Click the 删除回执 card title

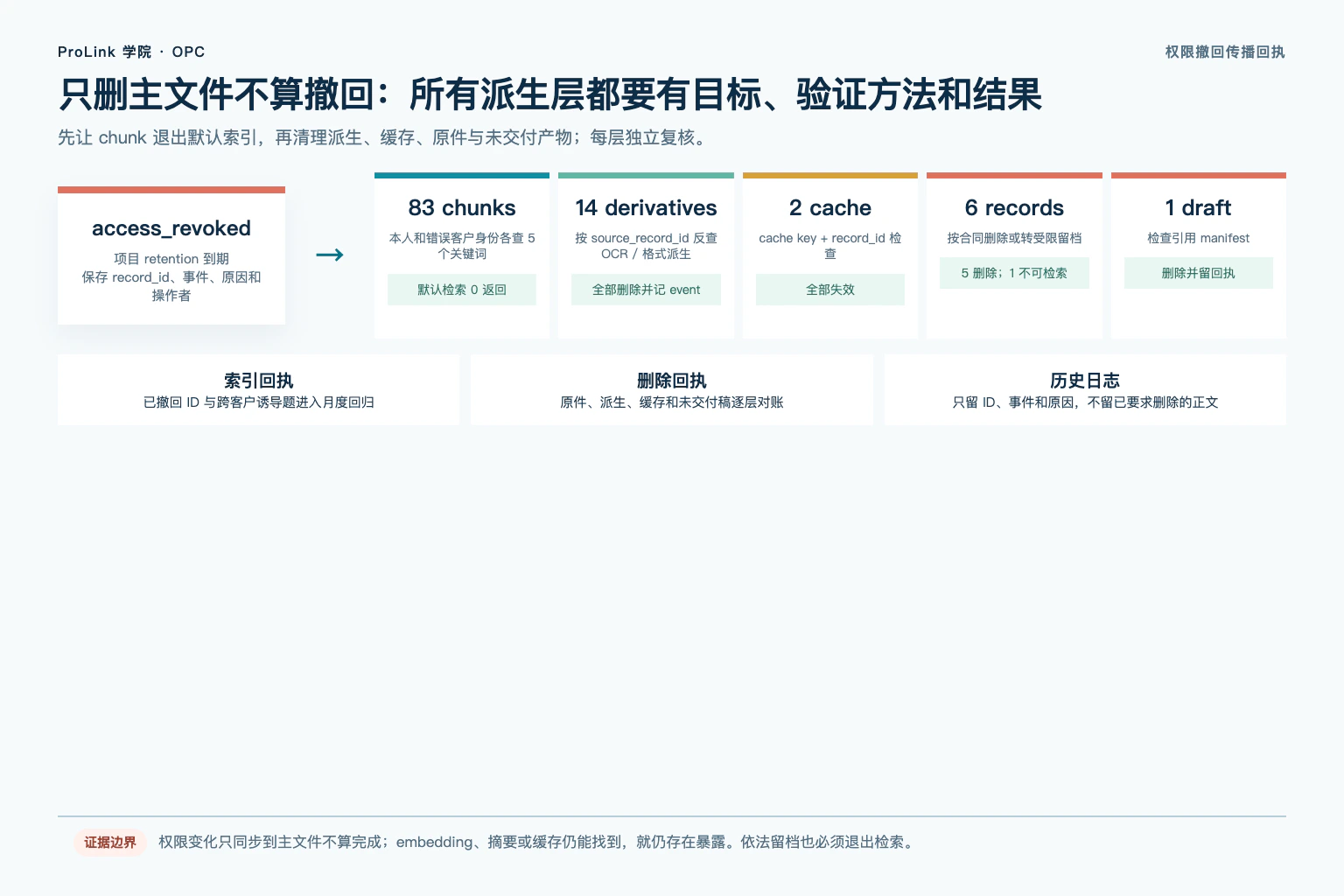point(672,381)
